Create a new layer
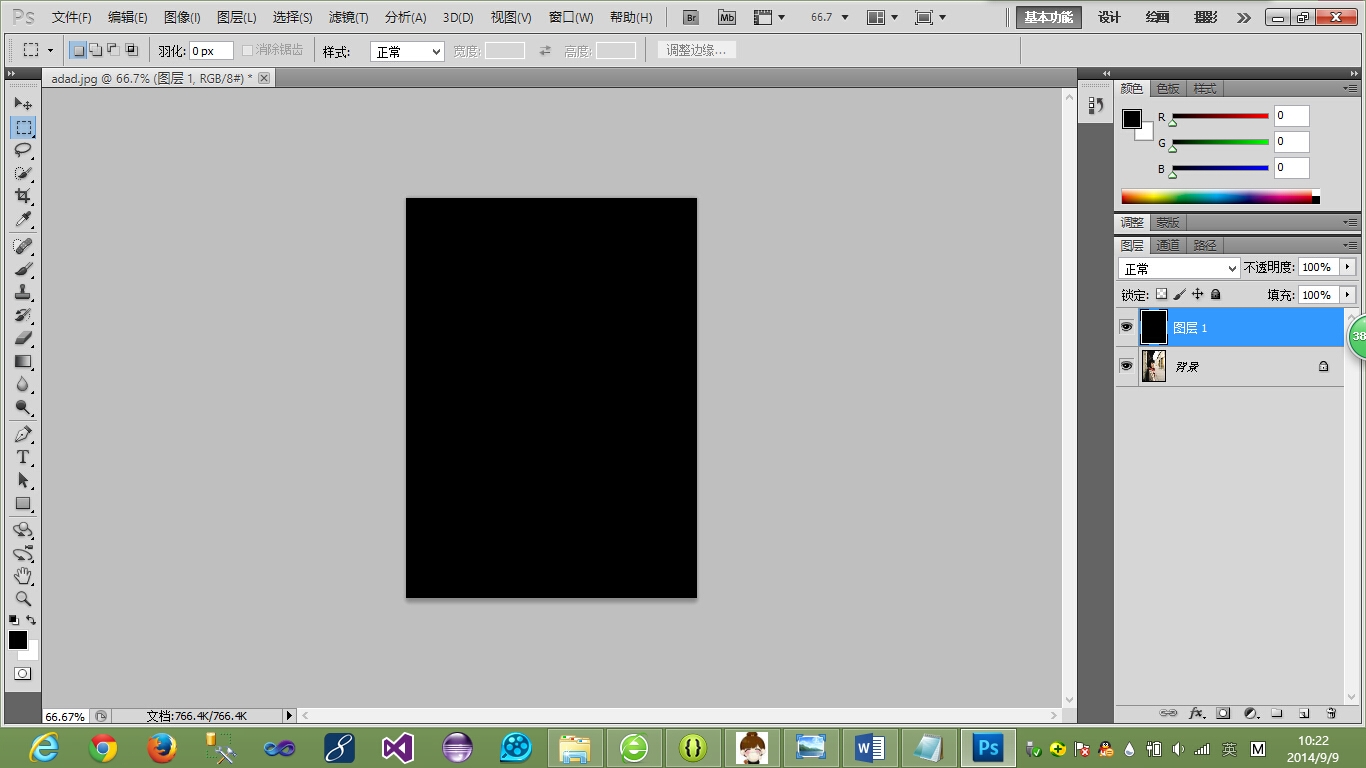1366x768 pixels. 1304,713
